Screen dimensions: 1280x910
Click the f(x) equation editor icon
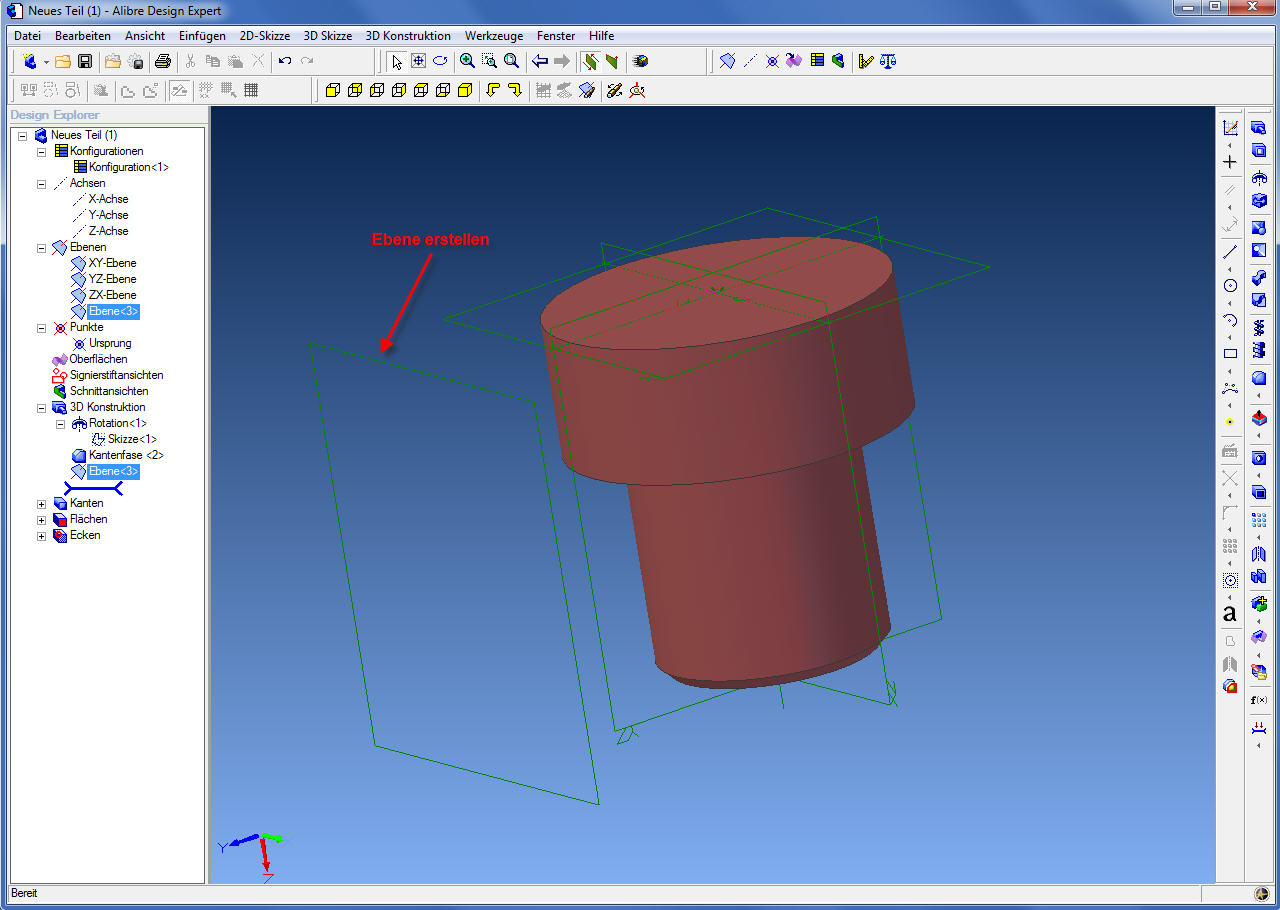(x=1259, y=699)
